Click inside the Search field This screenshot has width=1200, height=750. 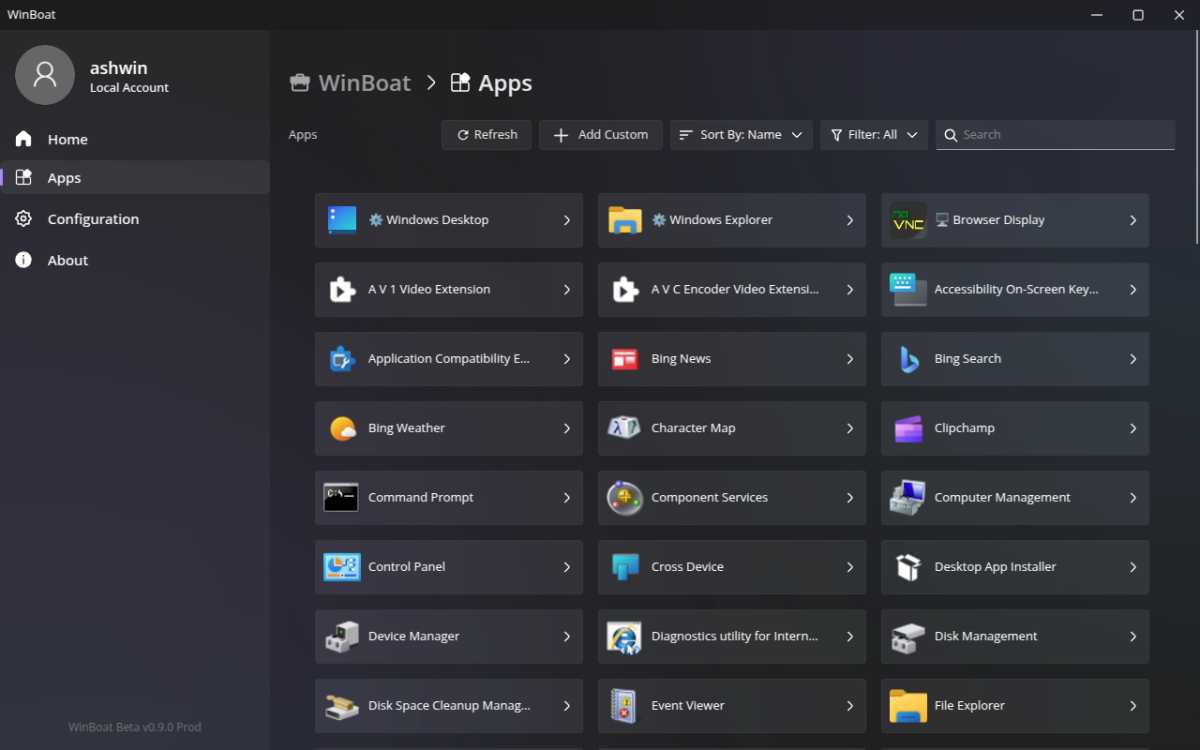pos(1055,134)
